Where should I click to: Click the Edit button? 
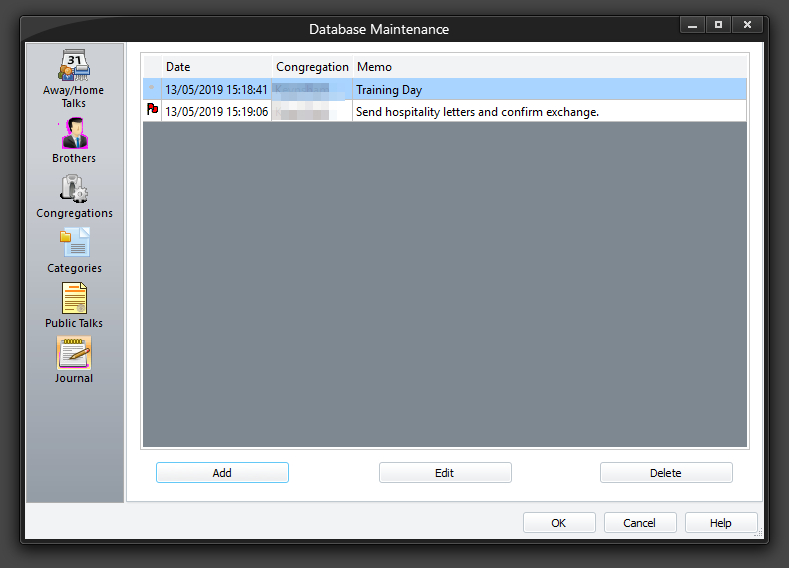(445, 472)
